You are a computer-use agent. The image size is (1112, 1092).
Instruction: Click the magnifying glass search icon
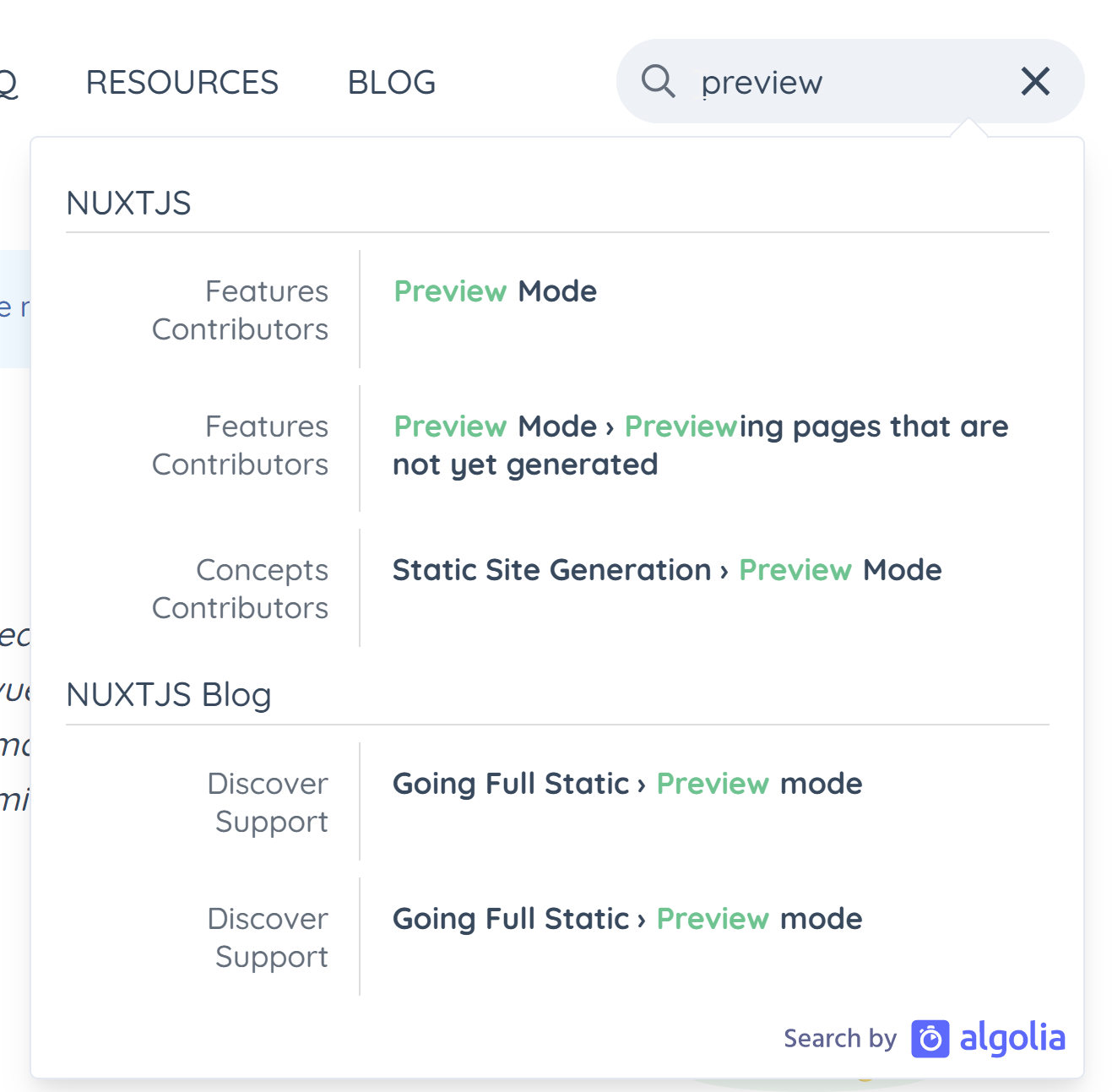[659, 80]
